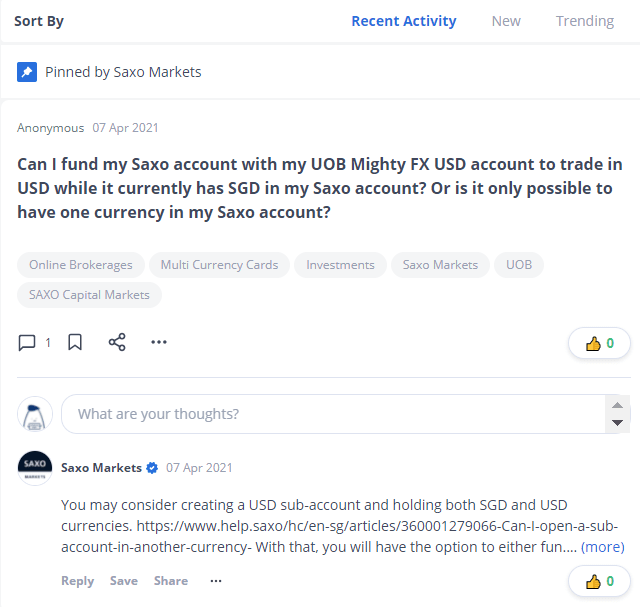Select the Trending sort tab
The width and height of the screenshot is (640, 607).
(x=585, y=21)
